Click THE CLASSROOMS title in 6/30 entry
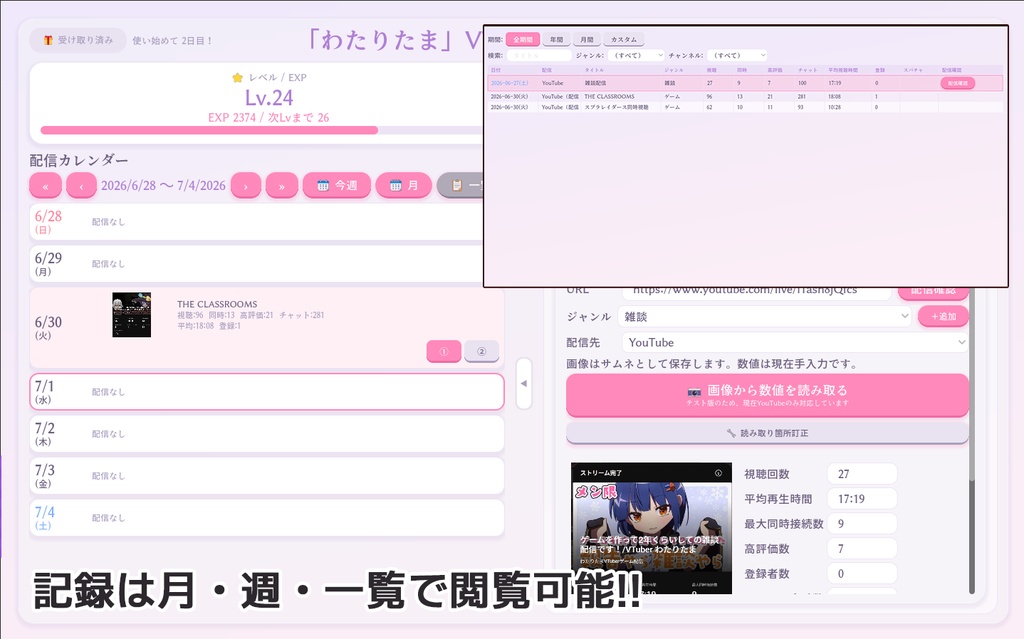The image size is (1024, 639). coord(217,304)
